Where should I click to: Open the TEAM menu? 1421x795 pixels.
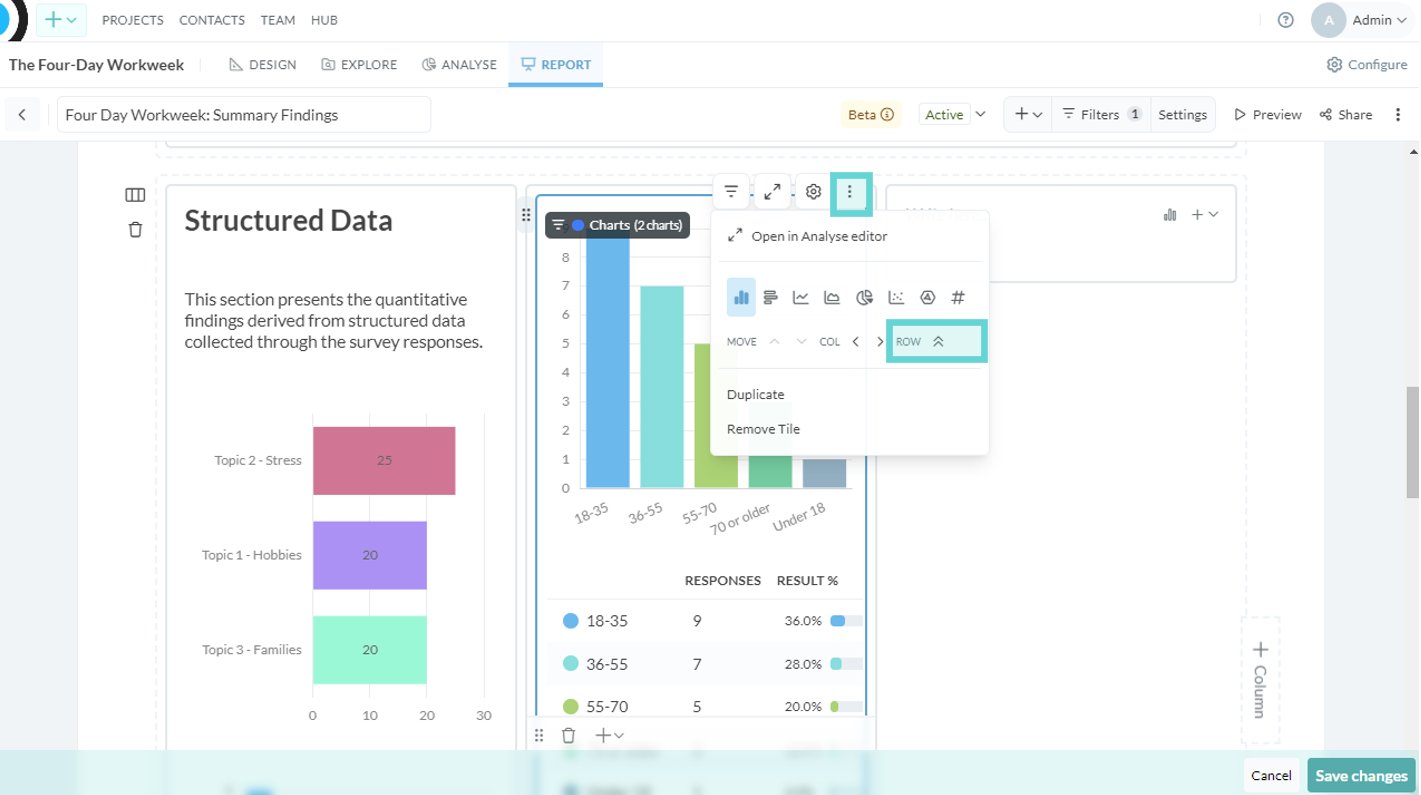pos(277,20)
